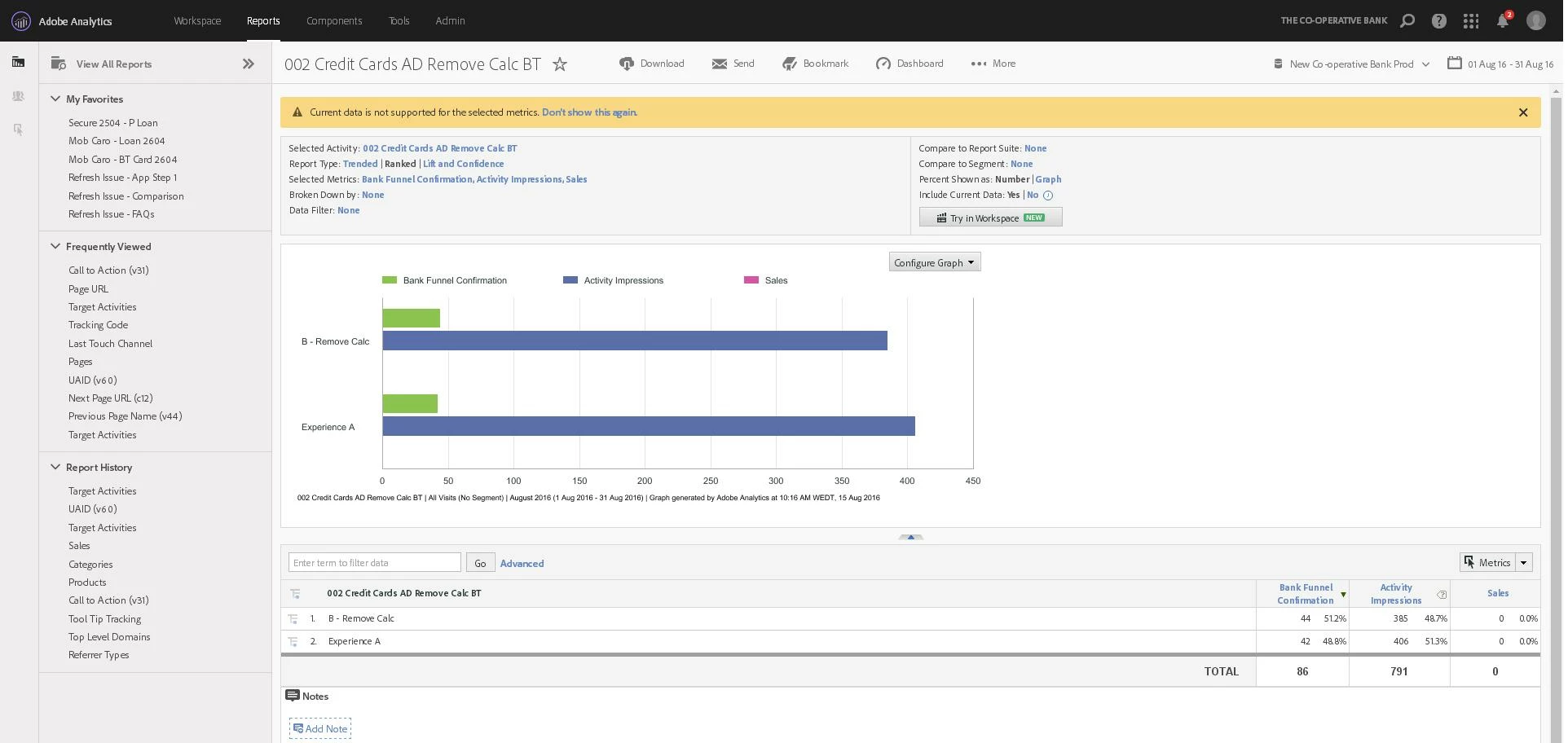Open the notifications bell icon

(1503, 20)
